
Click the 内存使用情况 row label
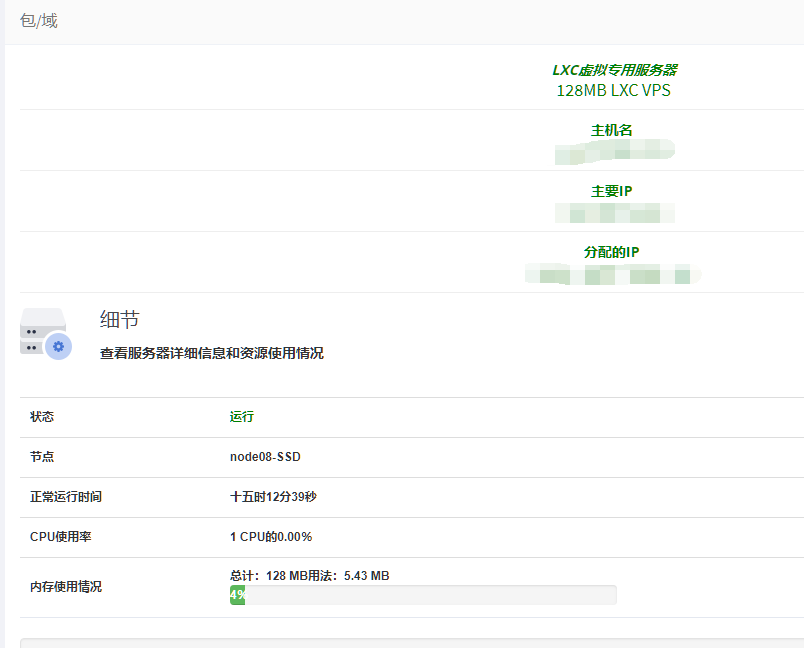coord(66,586)
